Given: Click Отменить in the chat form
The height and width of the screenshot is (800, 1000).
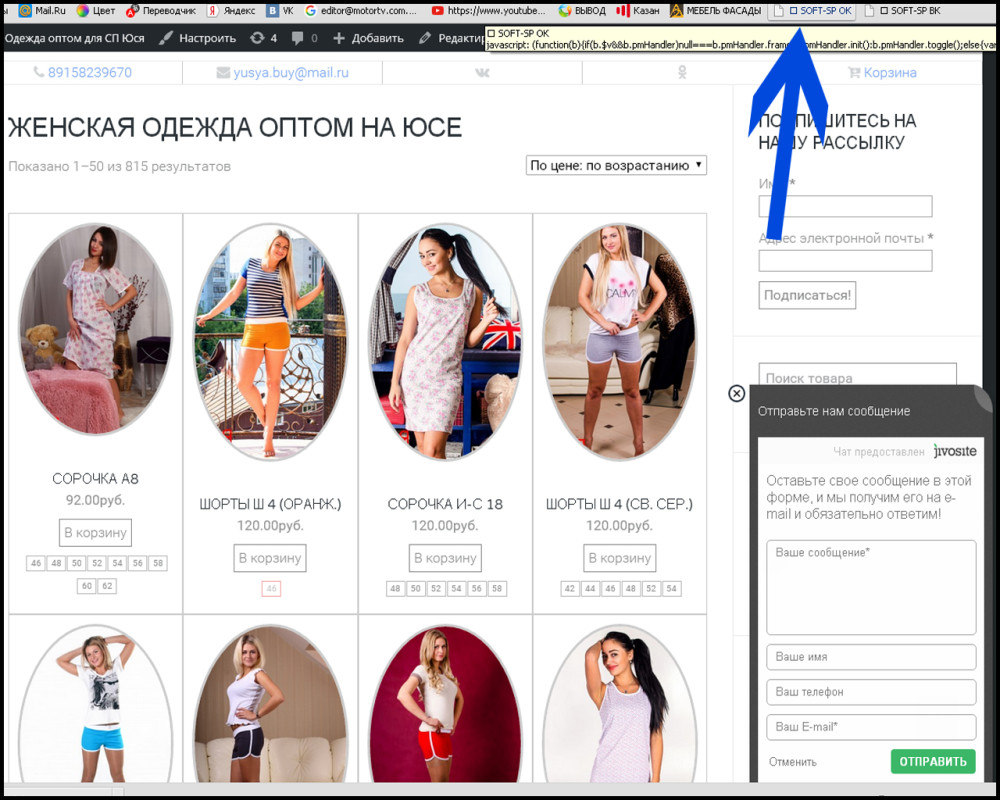Looking at the screenshot, I should [x=793, y=762].
